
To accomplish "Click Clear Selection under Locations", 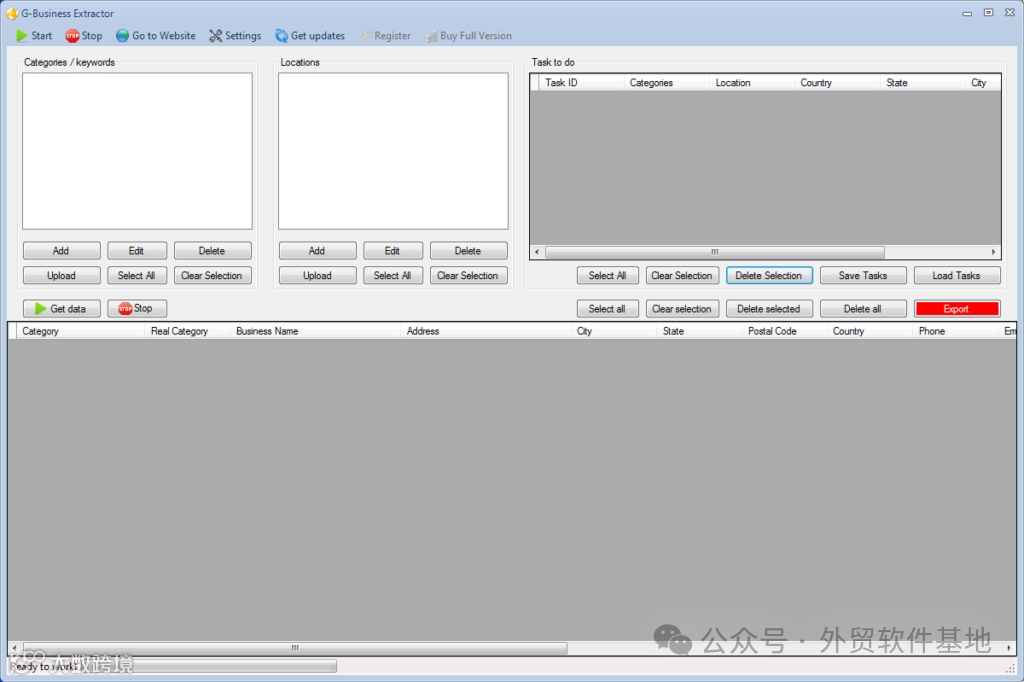I will tap(468, 276).
